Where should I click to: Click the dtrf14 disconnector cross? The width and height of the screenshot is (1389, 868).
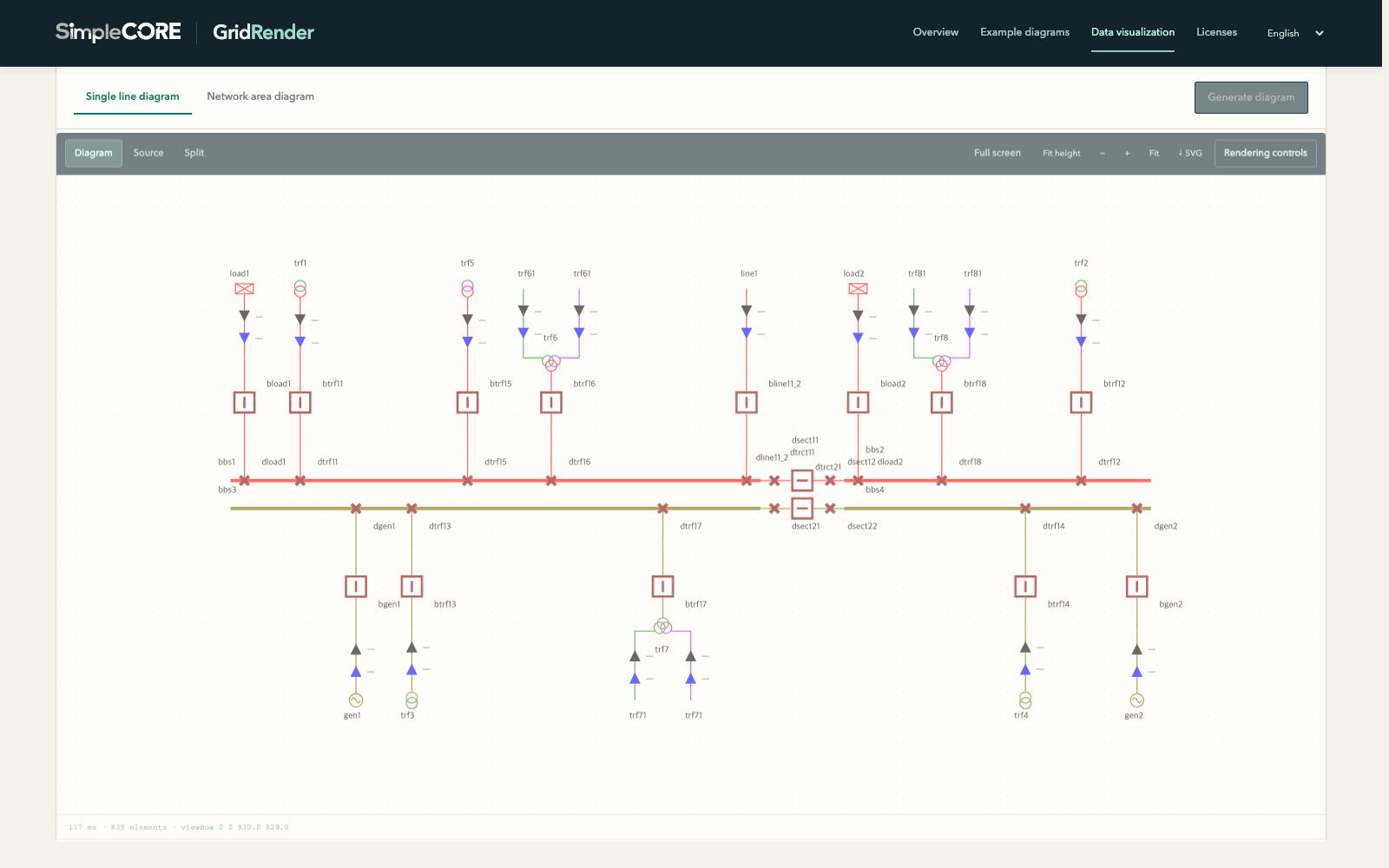point(1025,509)
